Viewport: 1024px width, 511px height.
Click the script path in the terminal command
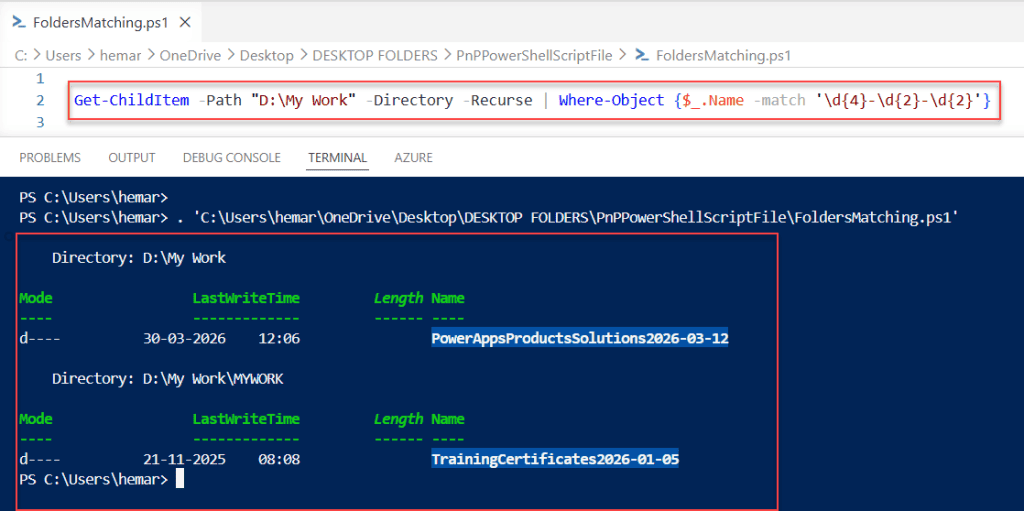(576, 217)
